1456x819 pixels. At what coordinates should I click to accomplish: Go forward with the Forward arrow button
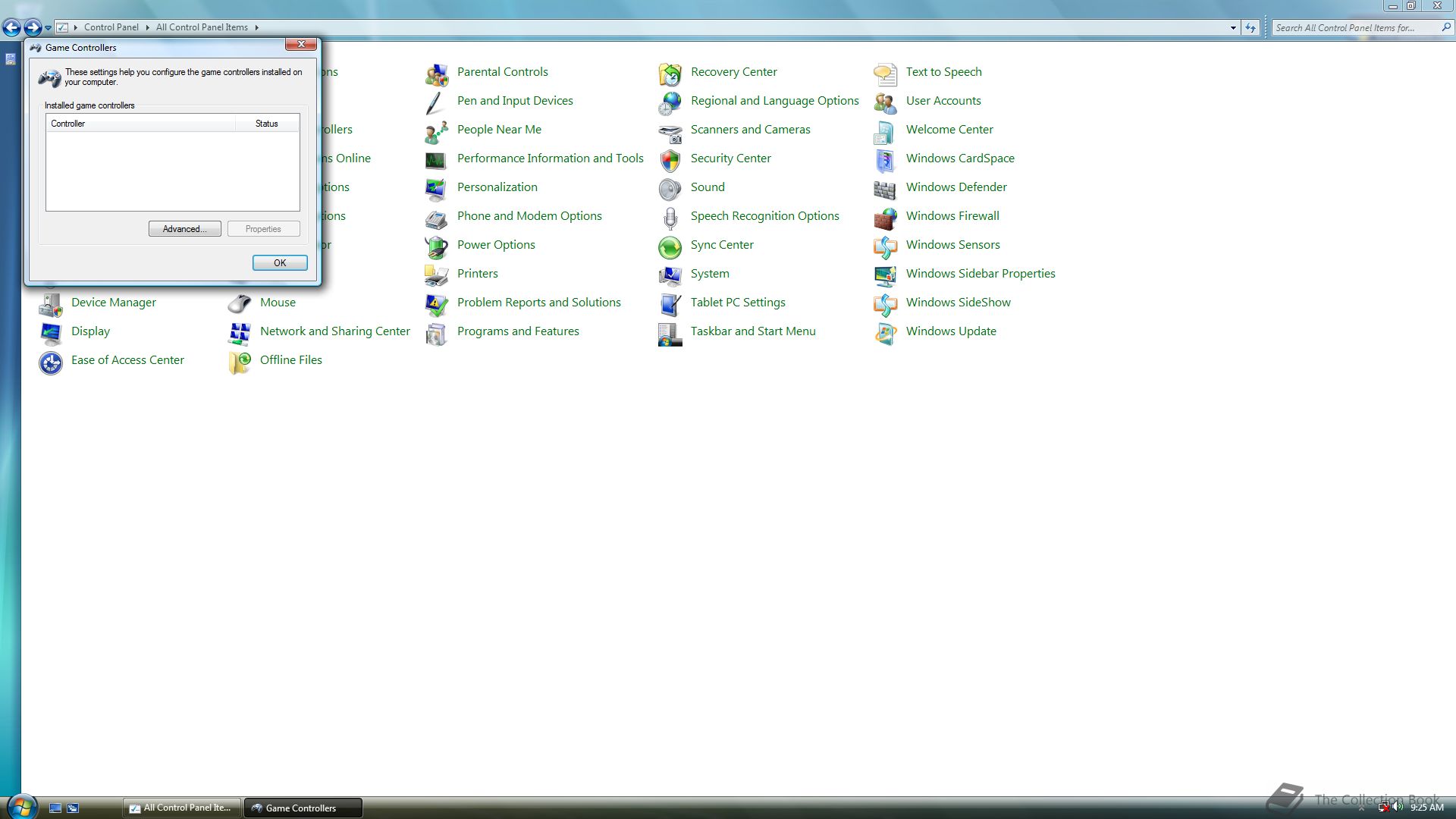point(33,28)
